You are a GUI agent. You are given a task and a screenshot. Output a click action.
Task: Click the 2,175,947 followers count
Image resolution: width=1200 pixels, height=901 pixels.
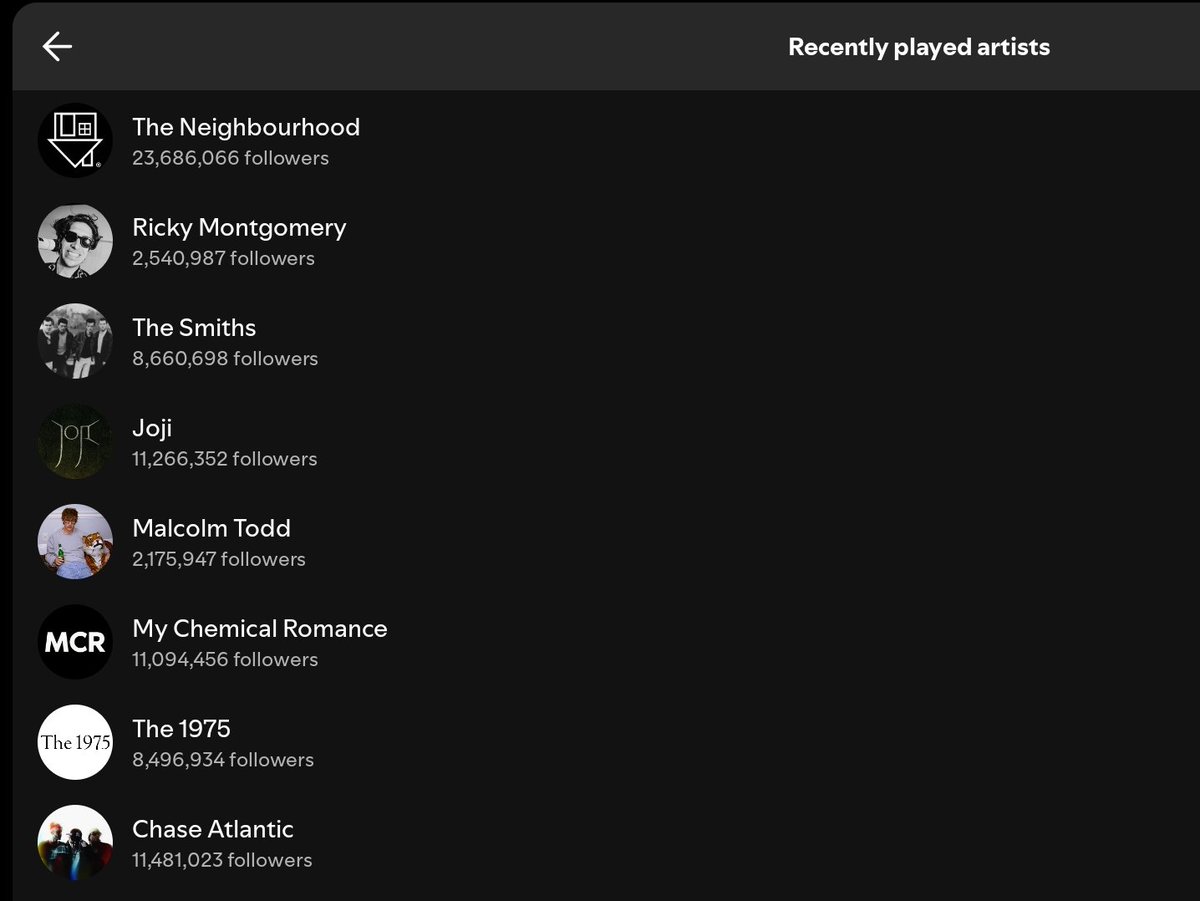coord(219,559)
